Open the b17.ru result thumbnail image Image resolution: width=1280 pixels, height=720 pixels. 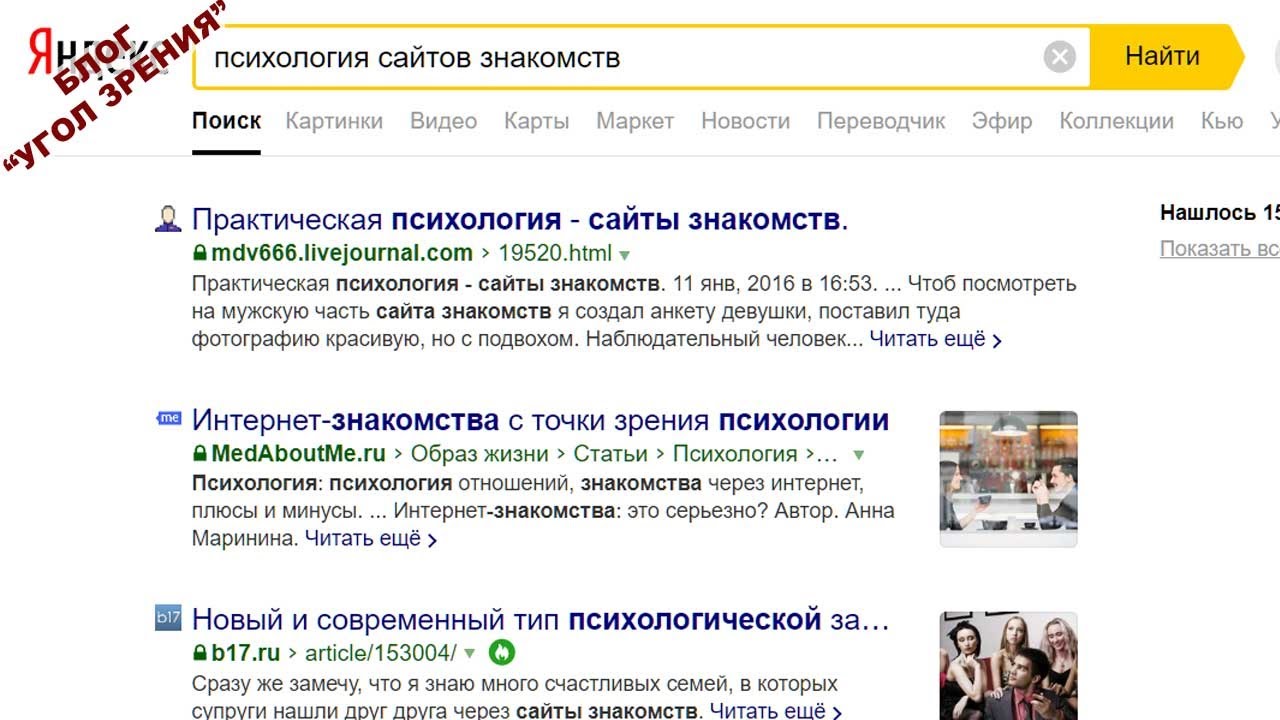pos(1008,666)
